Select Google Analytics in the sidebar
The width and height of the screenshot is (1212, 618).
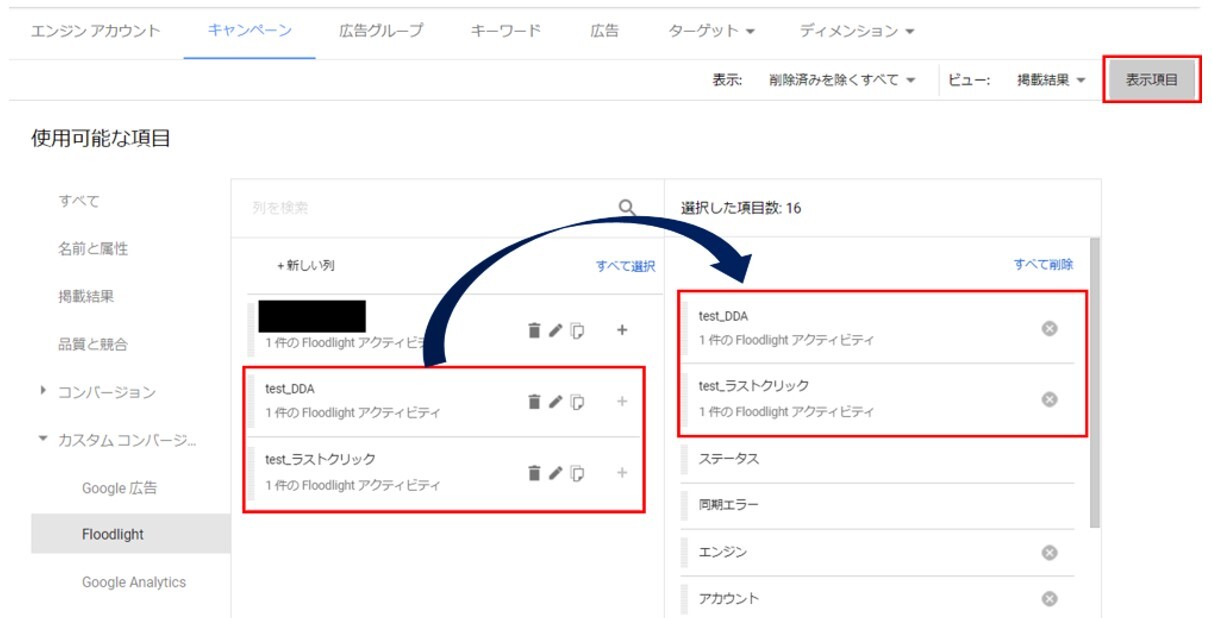(133, 582)
